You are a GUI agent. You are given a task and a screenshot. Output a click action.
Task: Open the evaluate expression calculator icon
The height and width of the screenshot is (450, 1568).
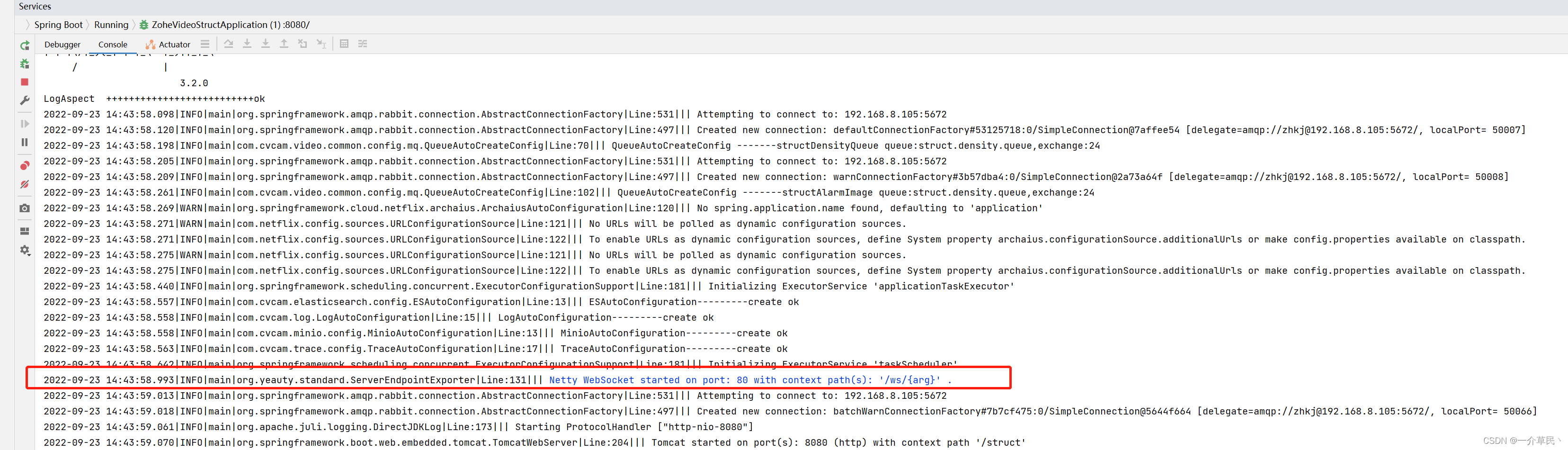click(x=344, y=44)
